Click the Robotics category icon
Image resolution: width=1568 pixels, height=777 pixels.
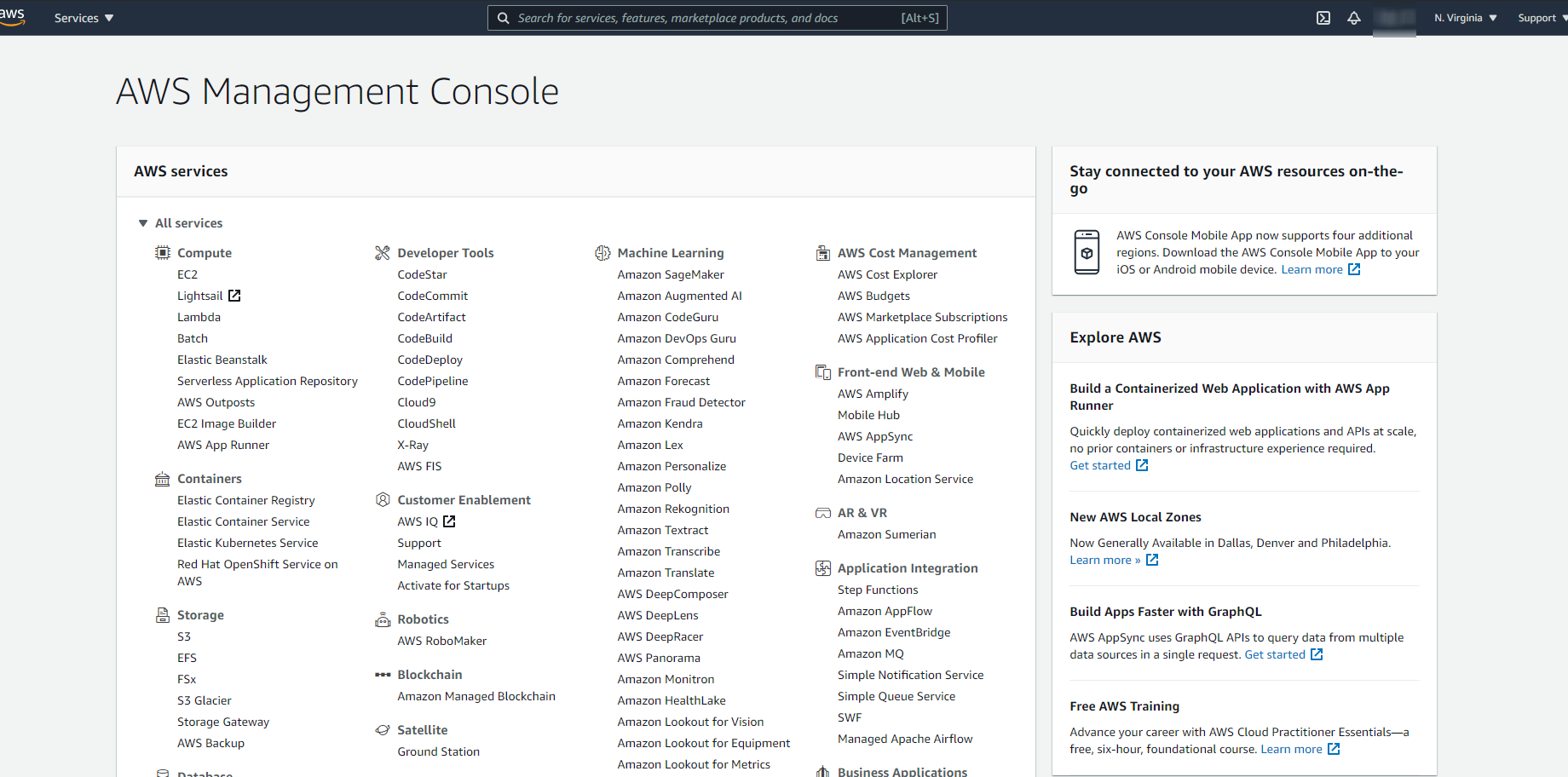(383, 619)
